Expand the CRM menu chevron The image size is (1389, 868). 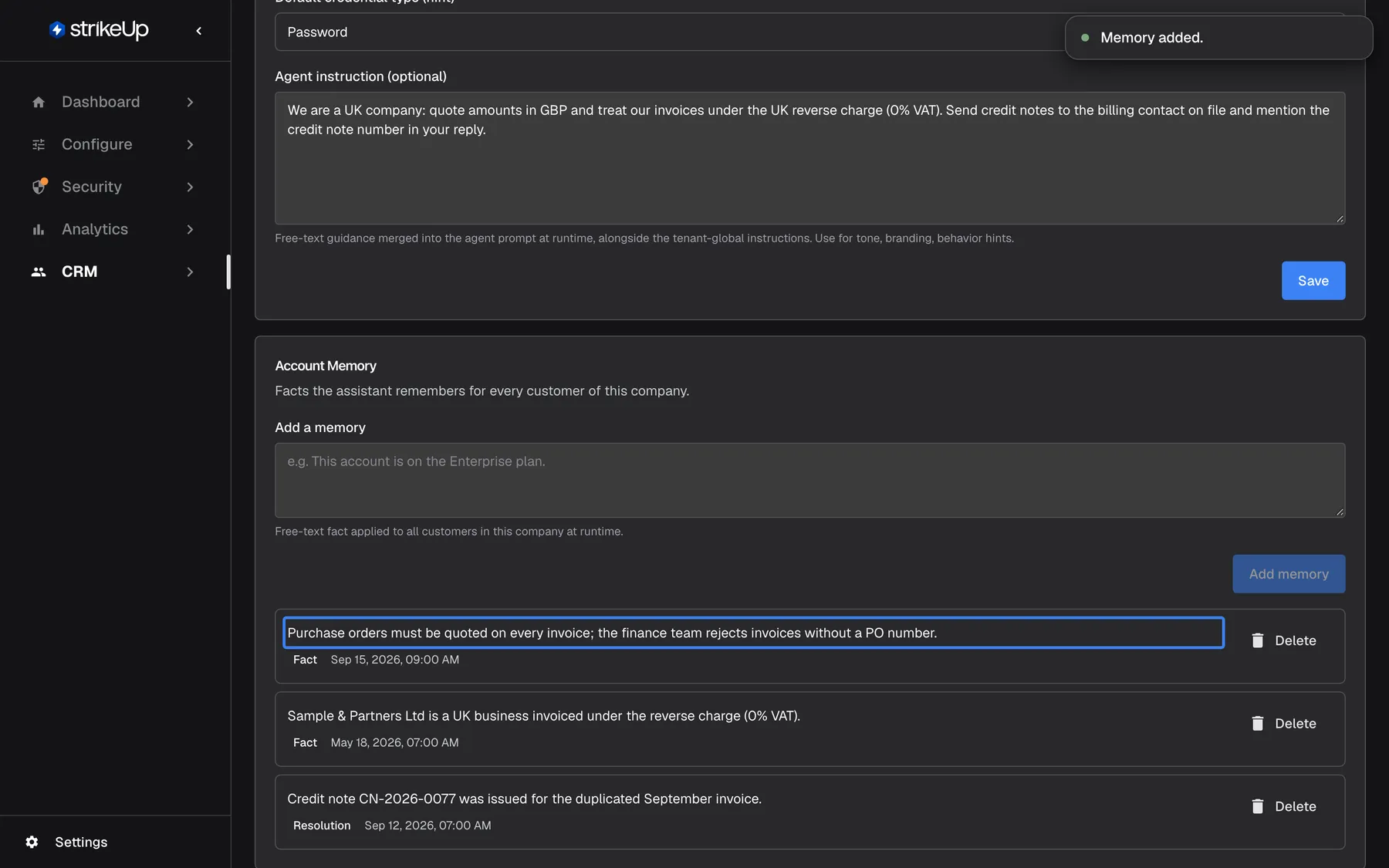(x=190, y=272)
